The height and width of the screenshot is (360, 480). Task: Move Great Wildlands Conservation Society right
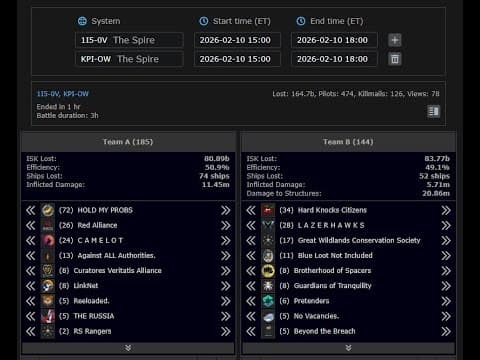(446, 240)
